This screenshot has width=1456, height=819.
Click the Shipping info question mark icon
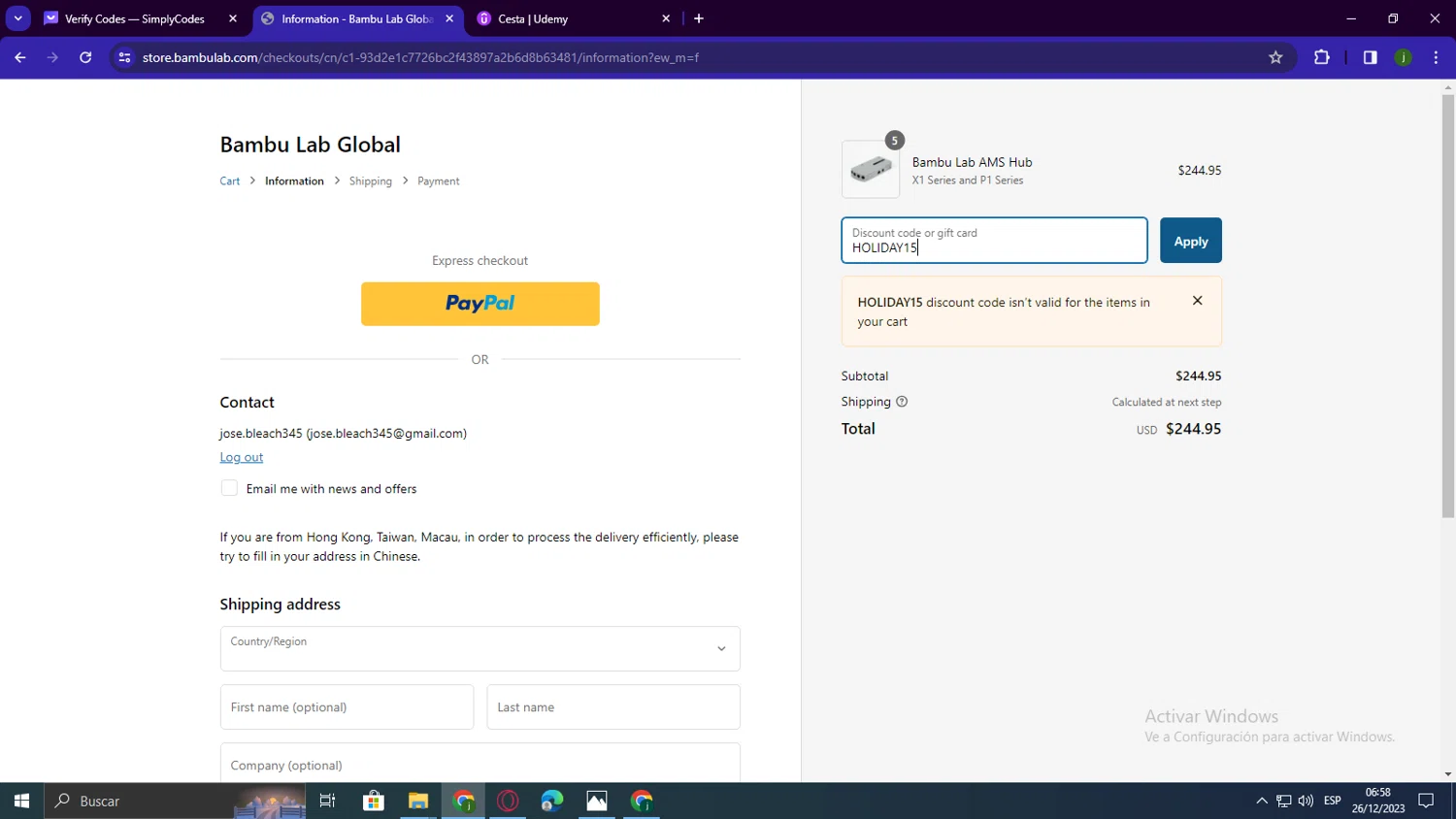pos(901,402)
